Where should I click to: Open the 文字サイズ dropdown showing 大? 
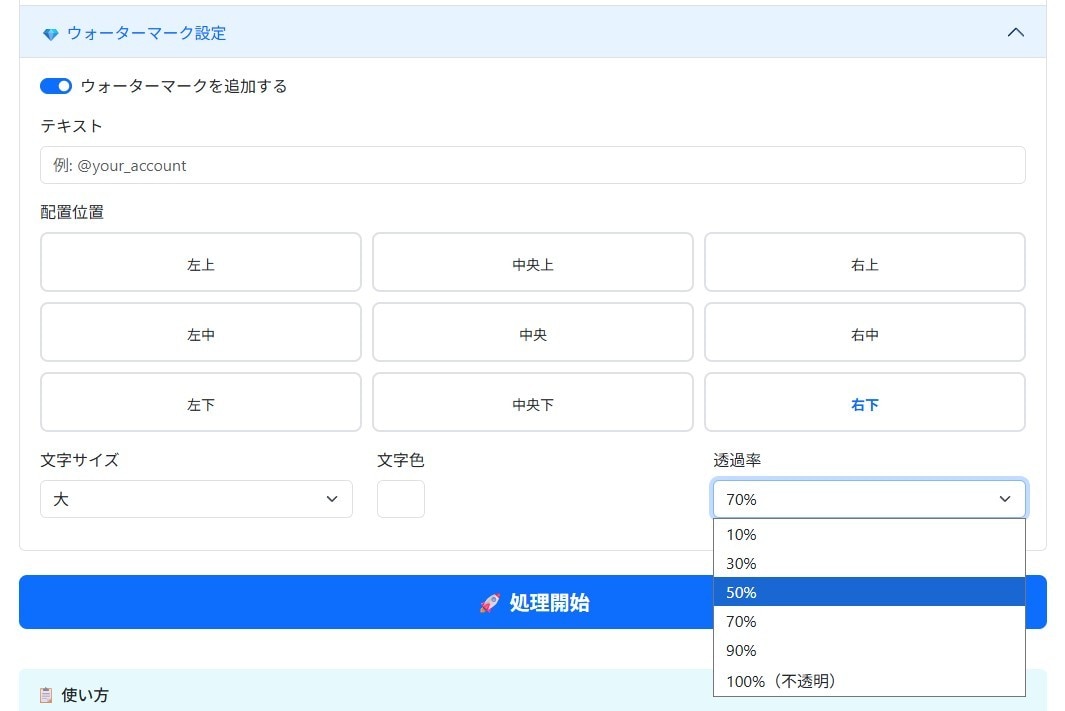coord(196,499)
